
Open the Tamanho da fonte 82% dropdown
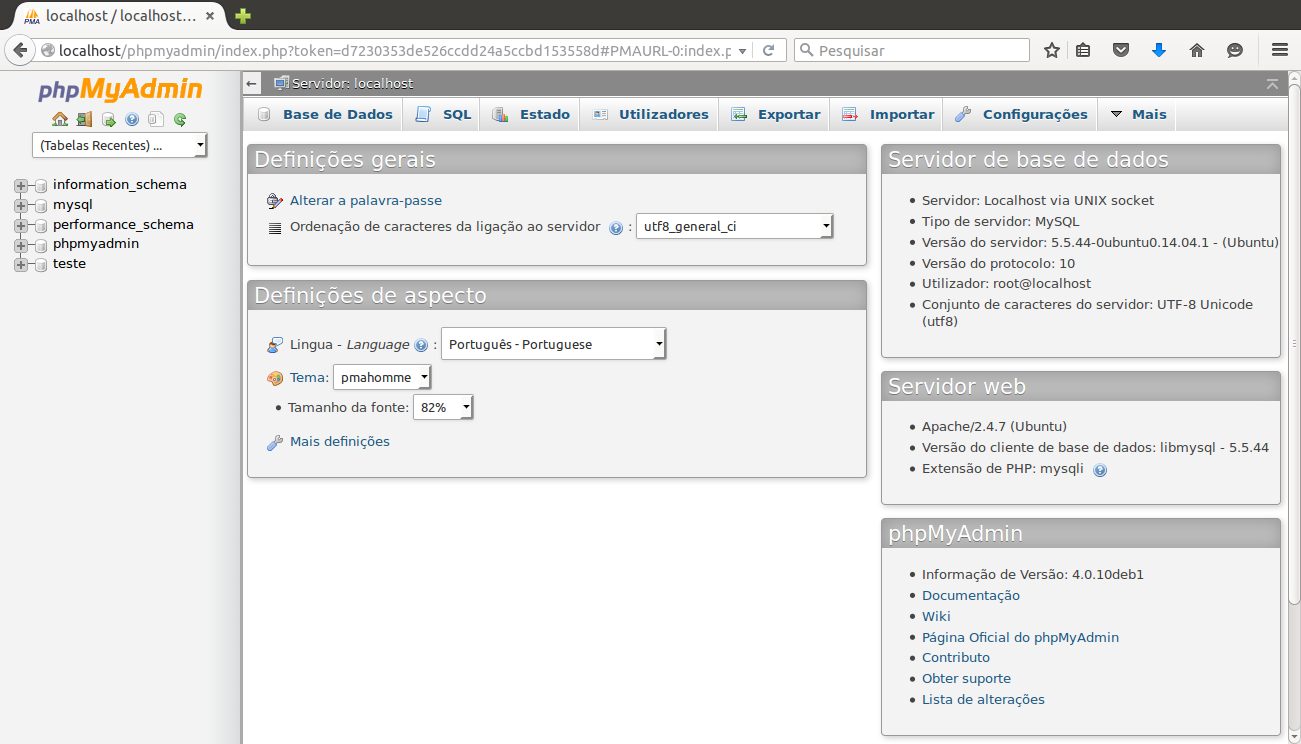[x=442, y=408]
